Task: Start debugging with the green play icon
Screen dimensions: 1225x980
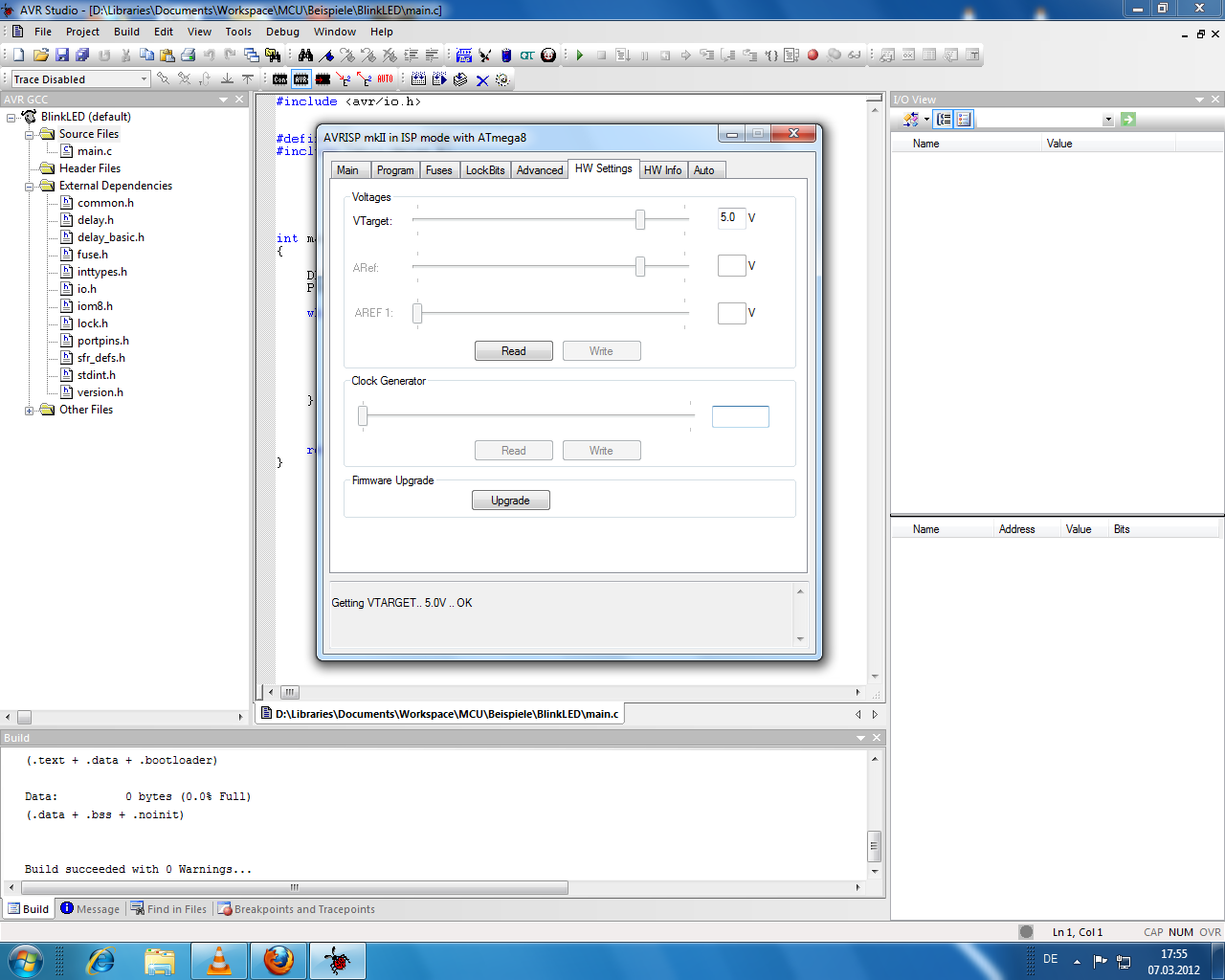Action: (580, 55)
